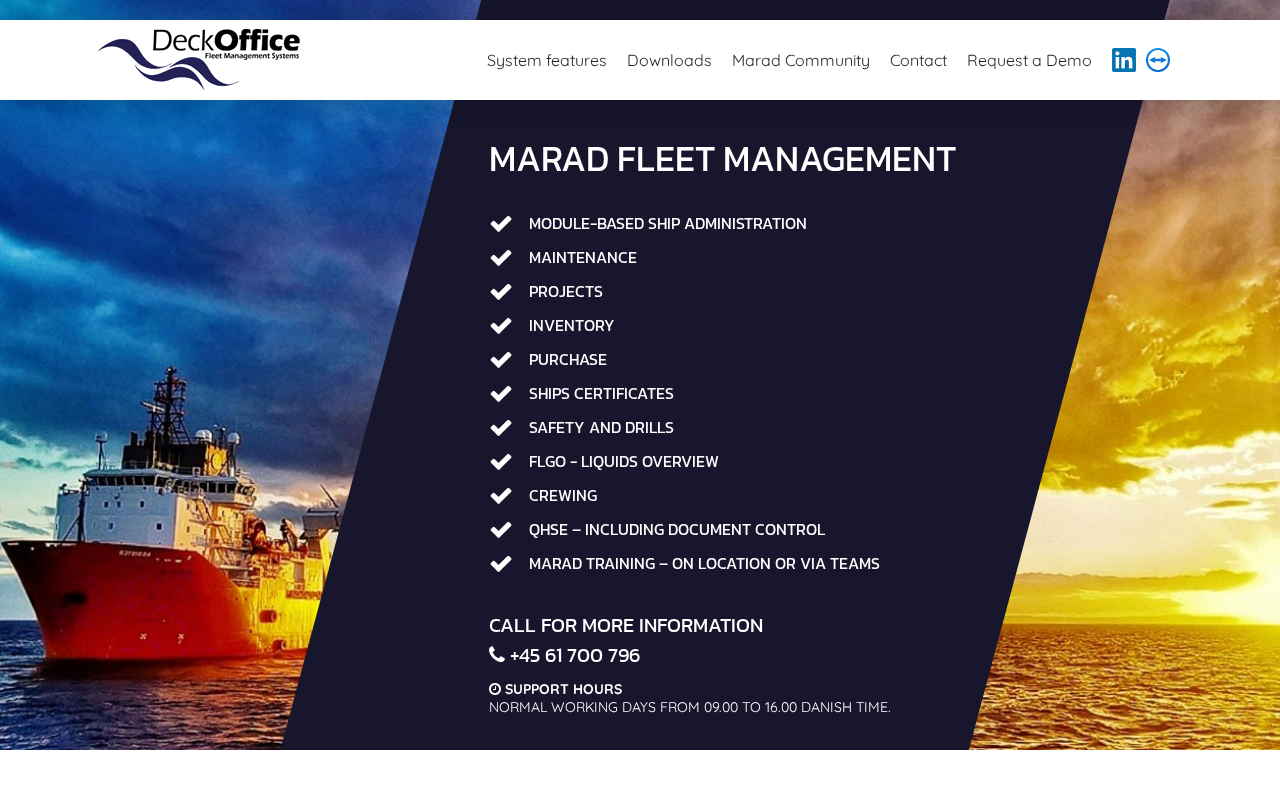Select Request a Demo in the navigation
Screen dimensions: 1280x800
click(1029, 60)
